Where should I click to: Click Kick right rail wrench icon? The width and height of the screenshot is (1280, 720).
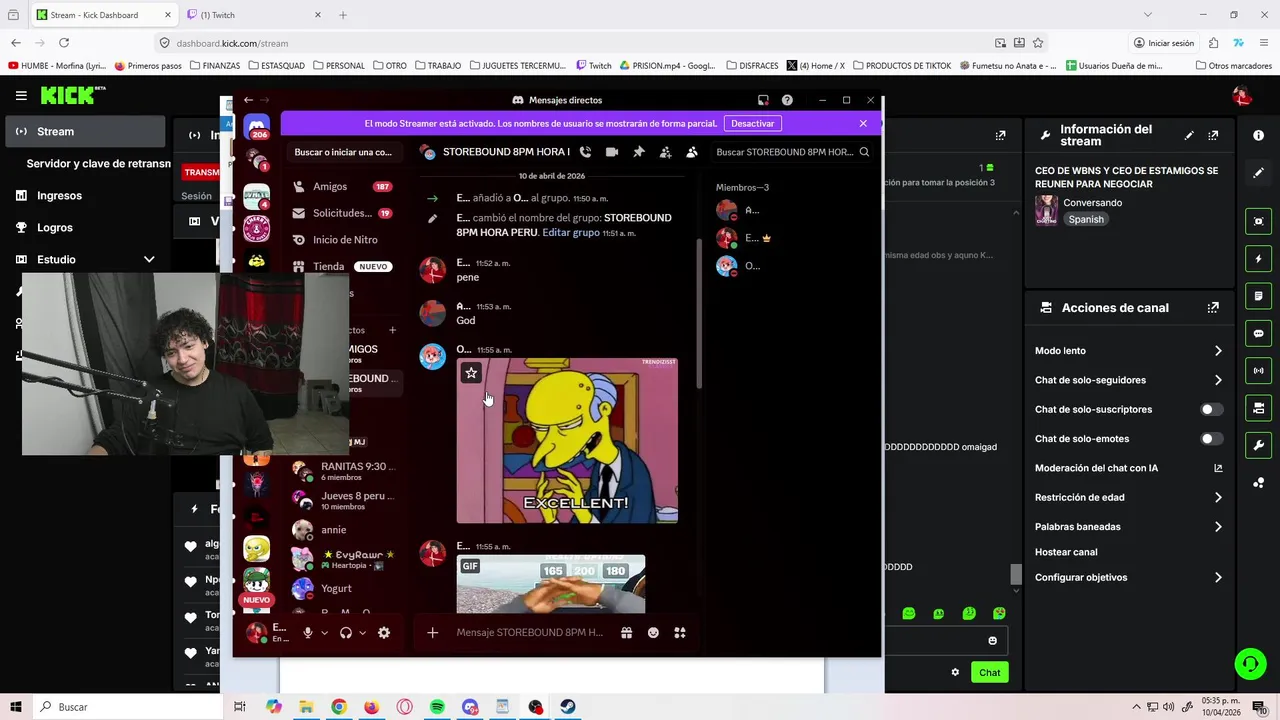(1258, 445)
